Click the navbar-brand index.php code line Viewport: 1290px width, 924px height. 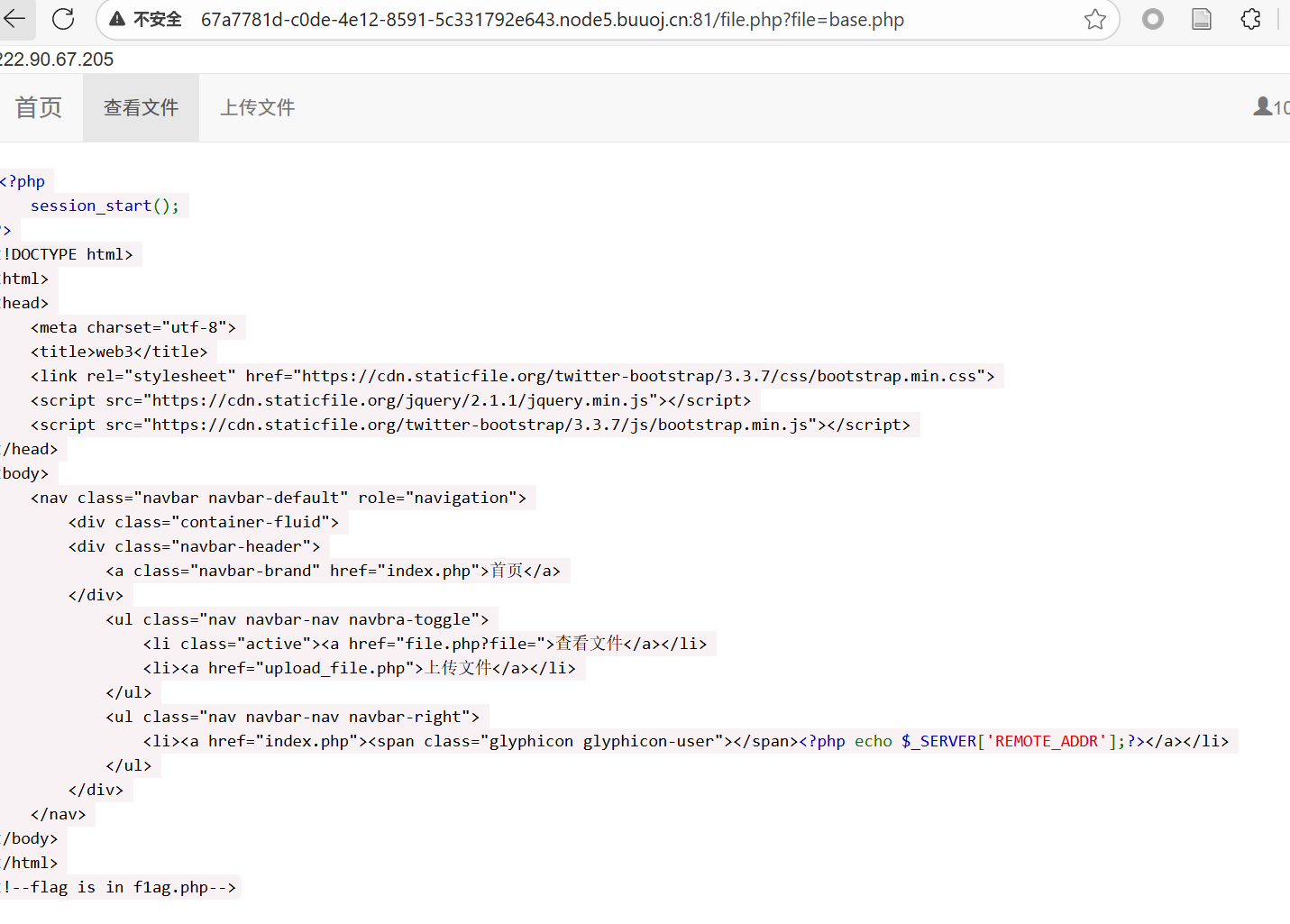click(334, 571)
